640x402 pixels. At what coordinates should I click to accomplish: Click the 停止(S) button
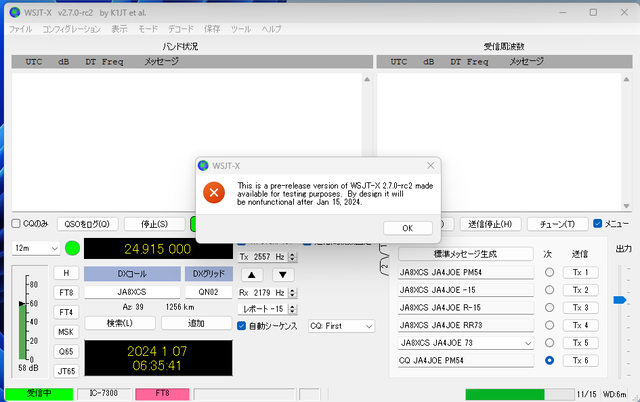(154, 224)
